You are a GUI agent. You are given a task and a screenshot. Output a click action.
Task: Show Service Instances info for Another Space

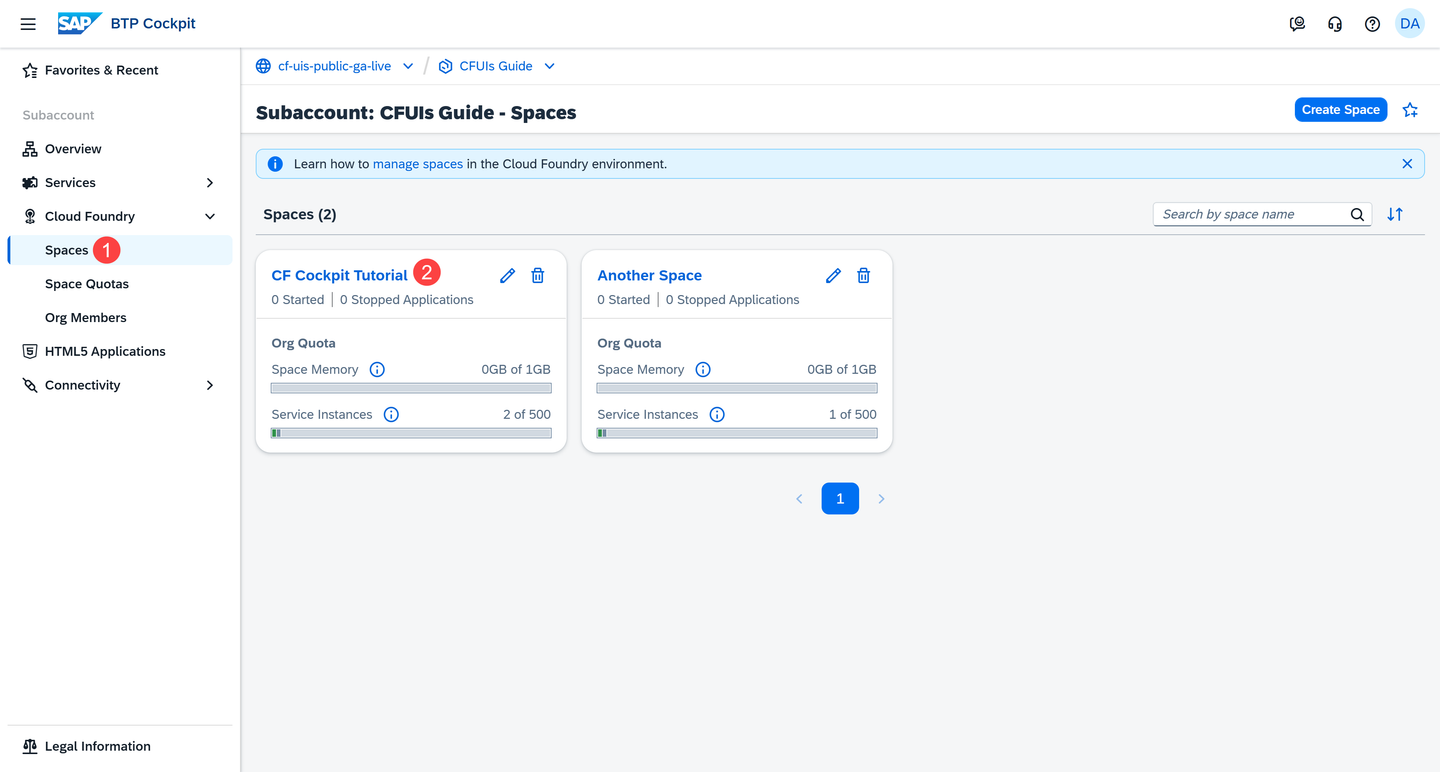pos(717,414)
